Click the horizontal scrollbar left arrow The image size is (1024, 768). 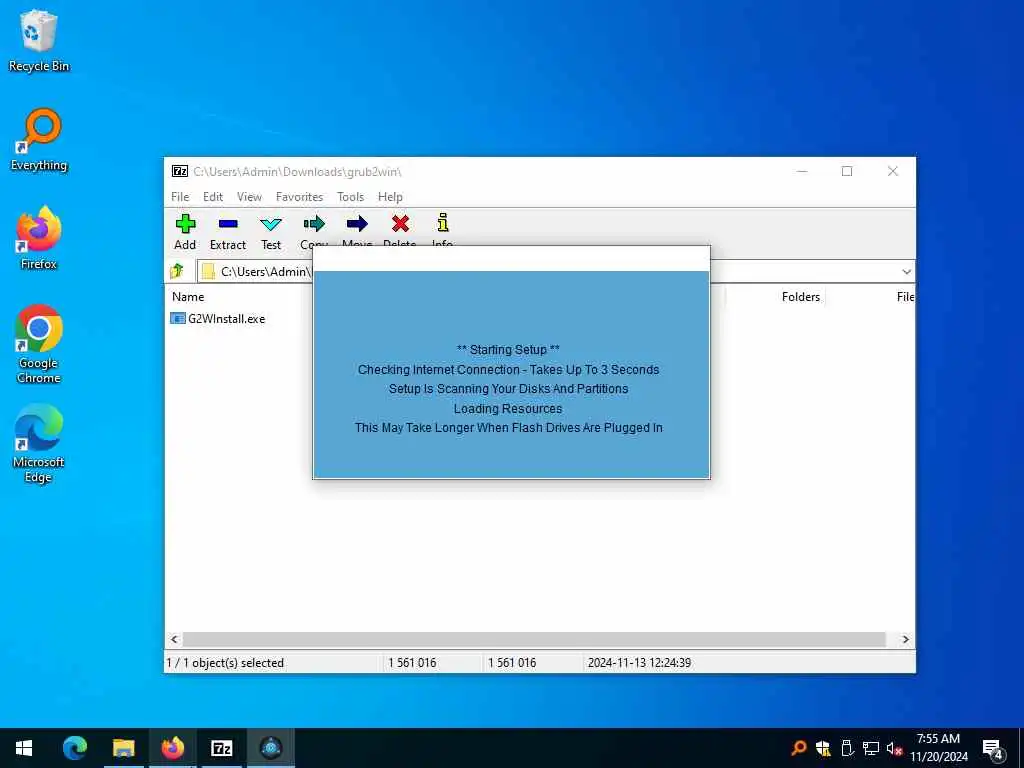point(174,639)
